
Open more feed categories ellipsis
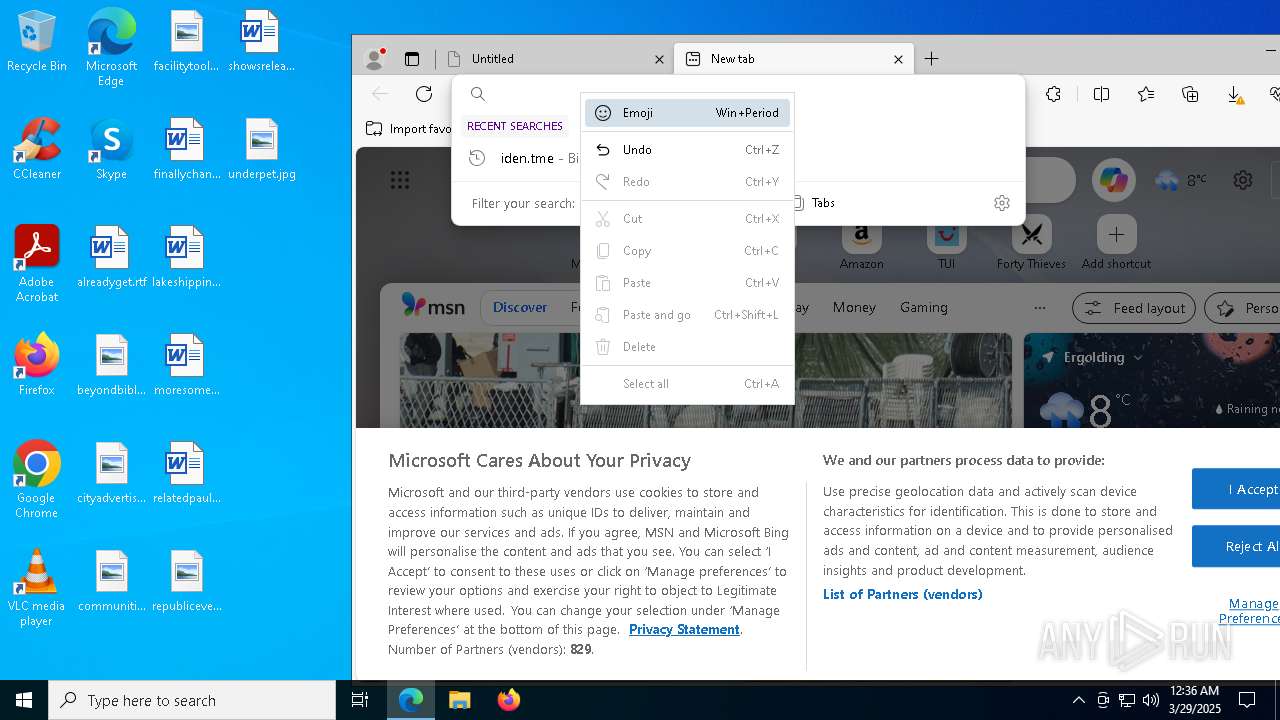click(x=1040, y=307)
